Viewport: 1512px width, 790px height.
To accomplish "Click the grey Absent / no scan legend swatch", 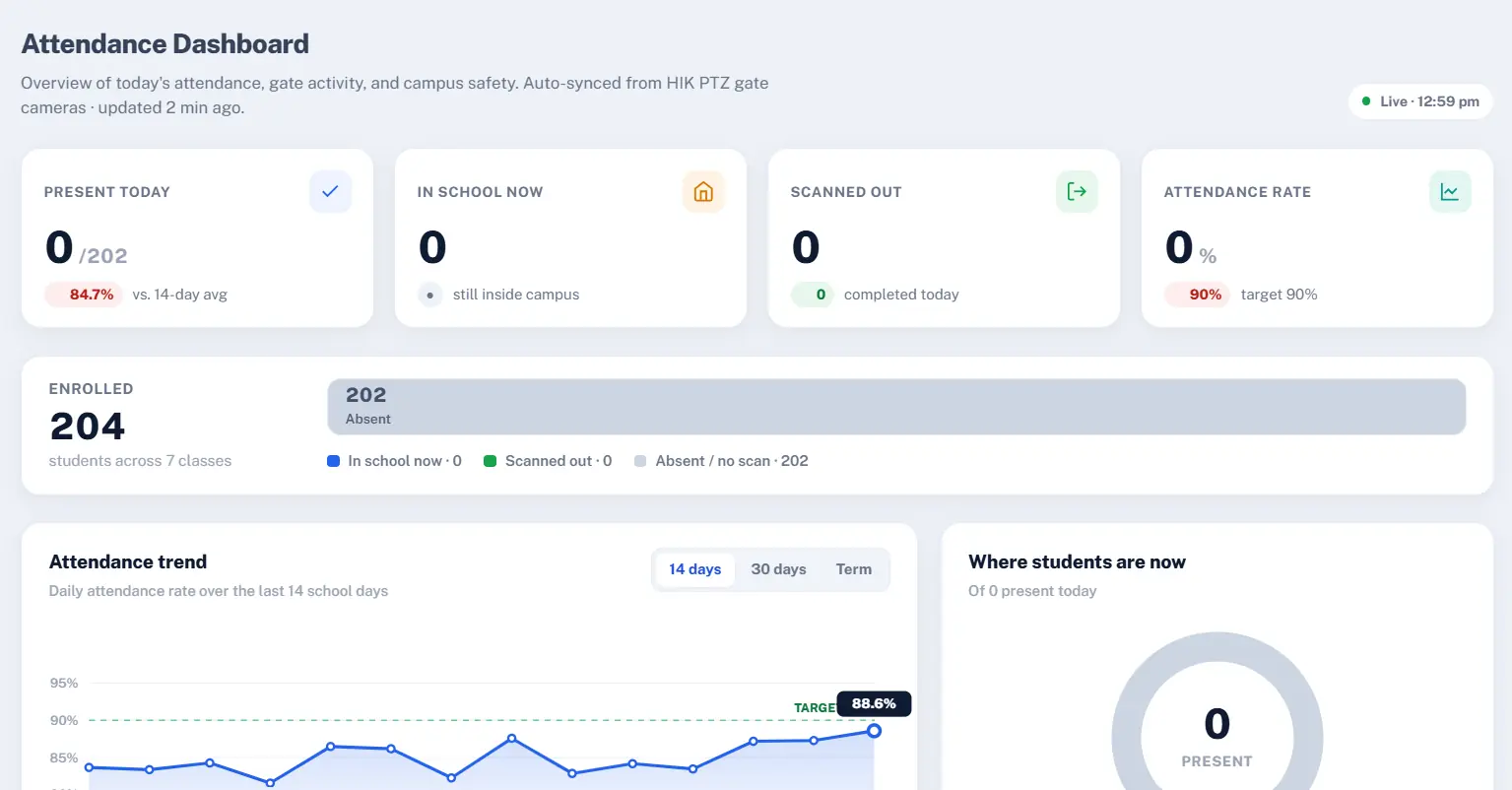I will pyautogui.click(x=640, y=461).
